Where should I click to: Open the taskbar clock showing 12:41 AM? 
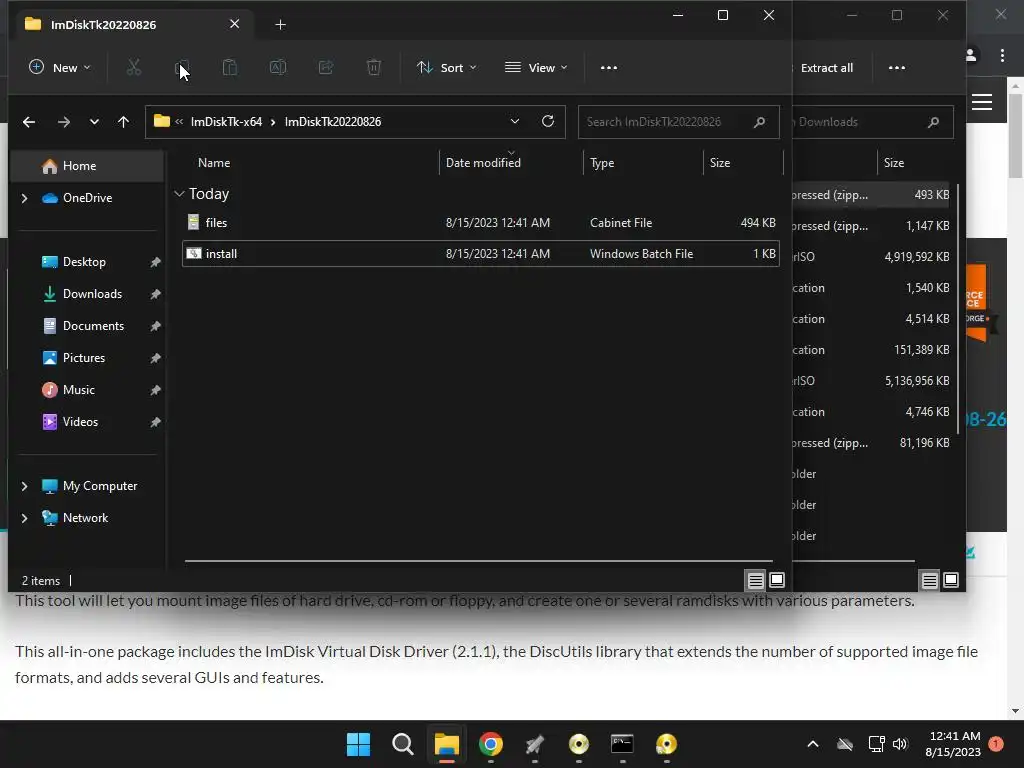click(x=953, y=744)
